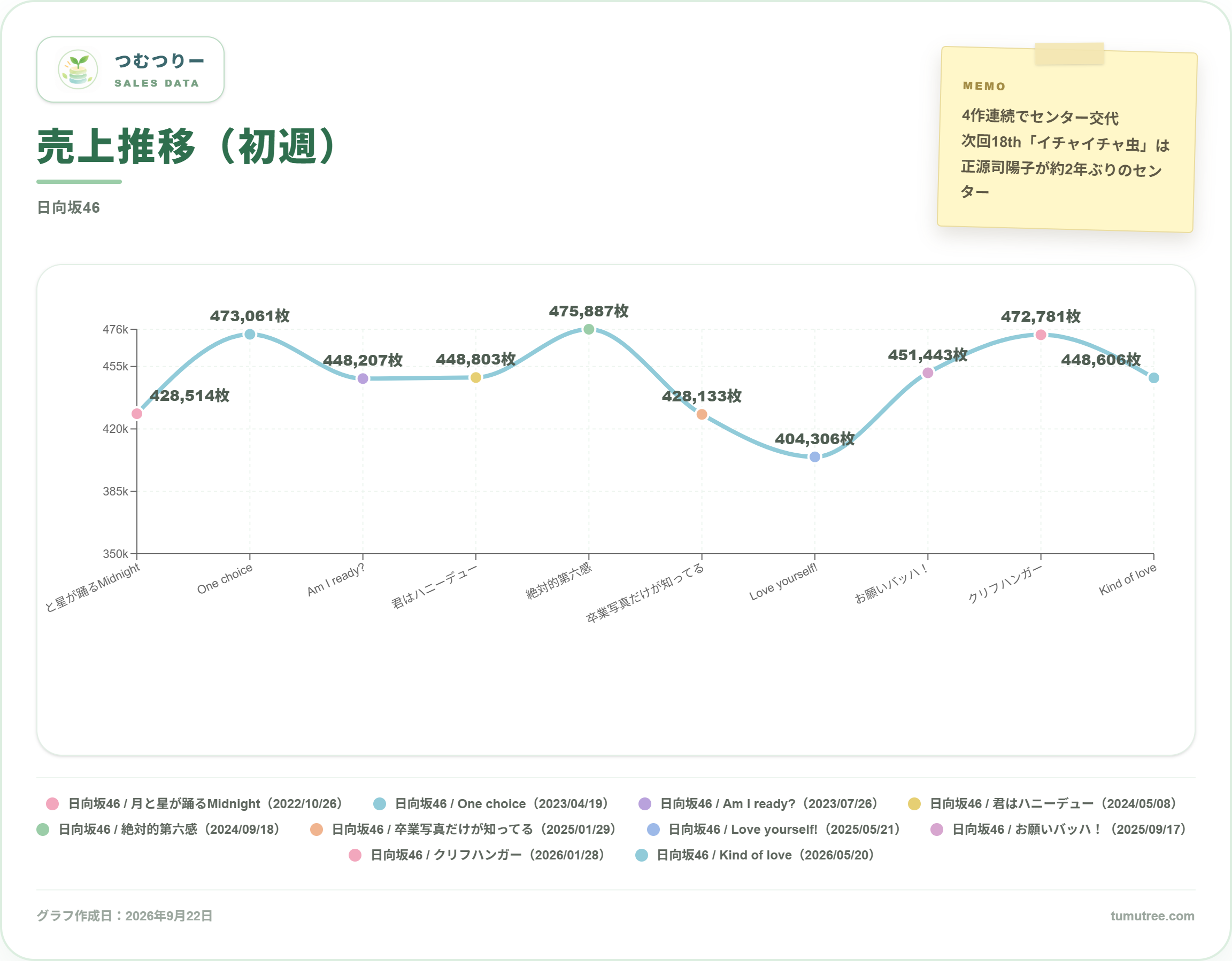Select the 428,133枚 orange data point
This screenshot has width=1232, height=961.
click(x=702, y=415)
